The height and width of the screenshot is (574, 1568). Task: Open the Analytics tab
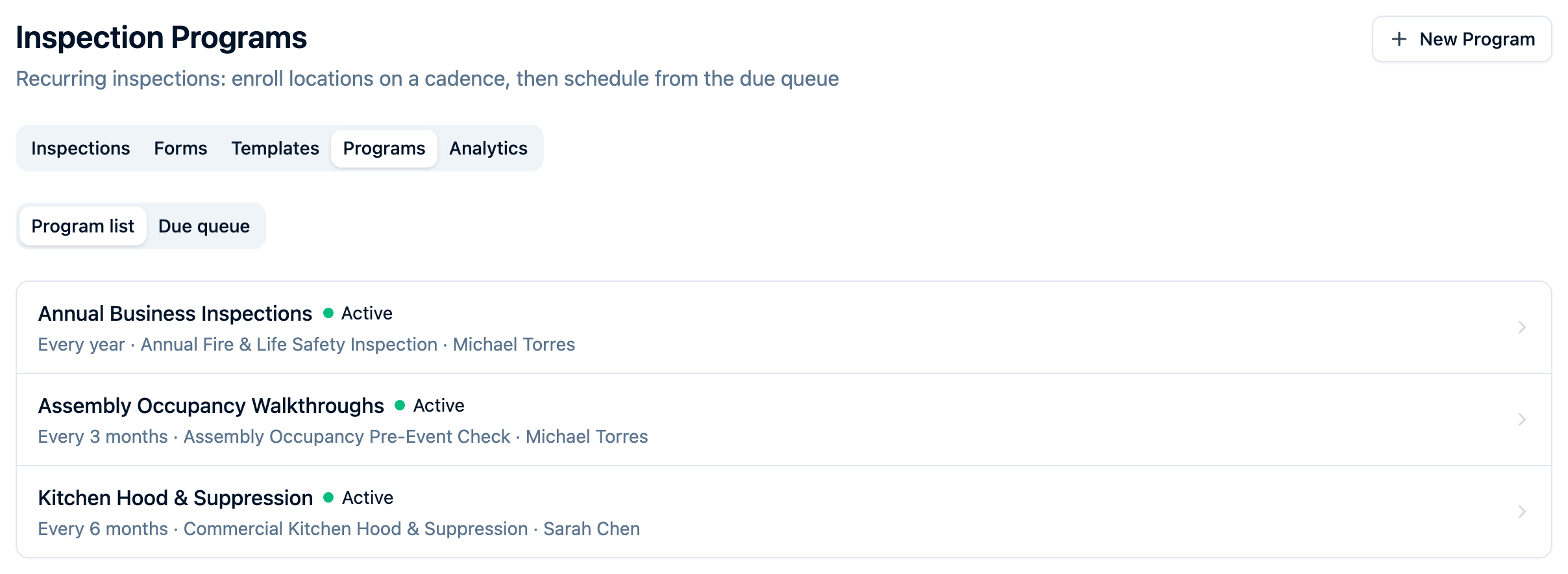pyautogui.click(x=488, y=148)
